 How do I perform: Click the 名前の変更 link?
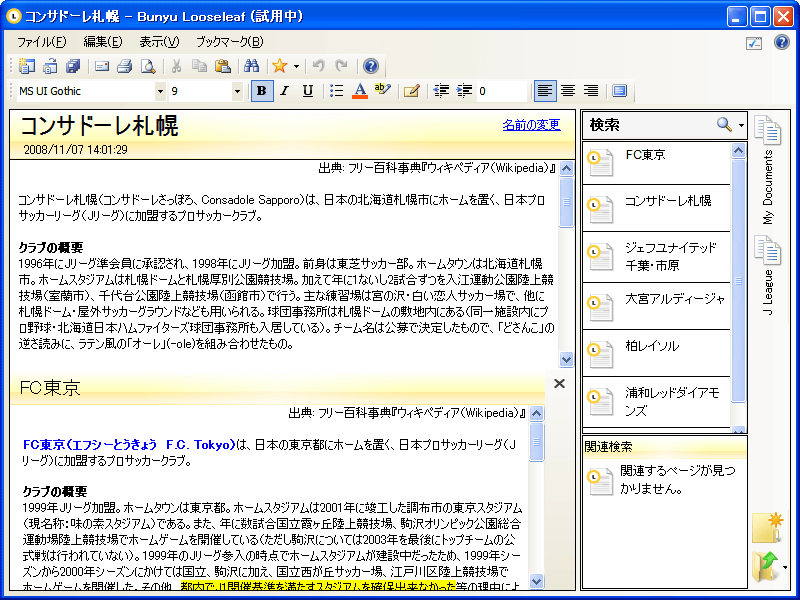point(531,124)
